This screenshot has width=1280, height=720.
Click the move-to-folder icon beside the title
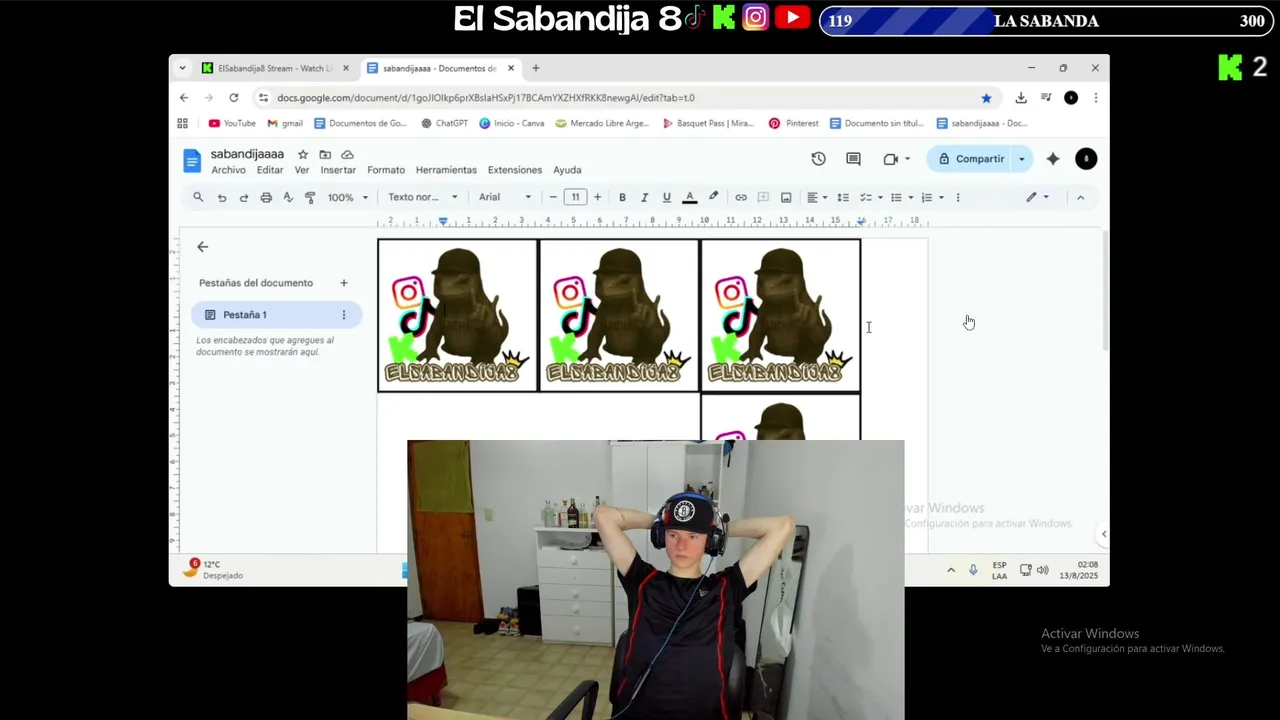click(325, 155)
